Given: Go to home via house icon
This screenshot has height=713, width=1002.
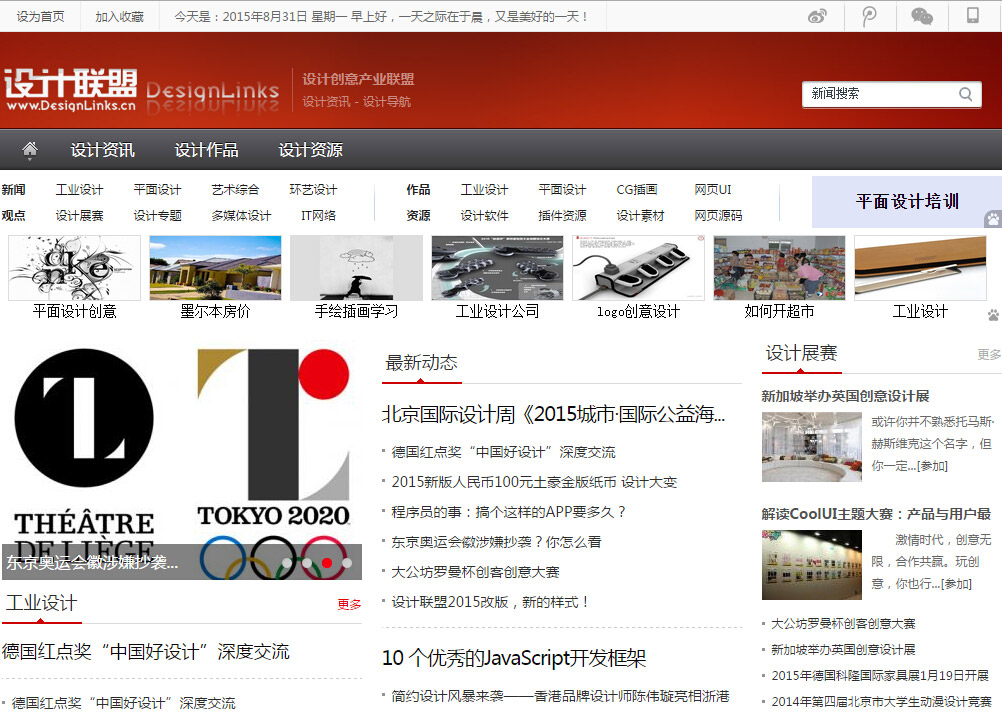Looking at the screenshot, I should click(29, 150).
